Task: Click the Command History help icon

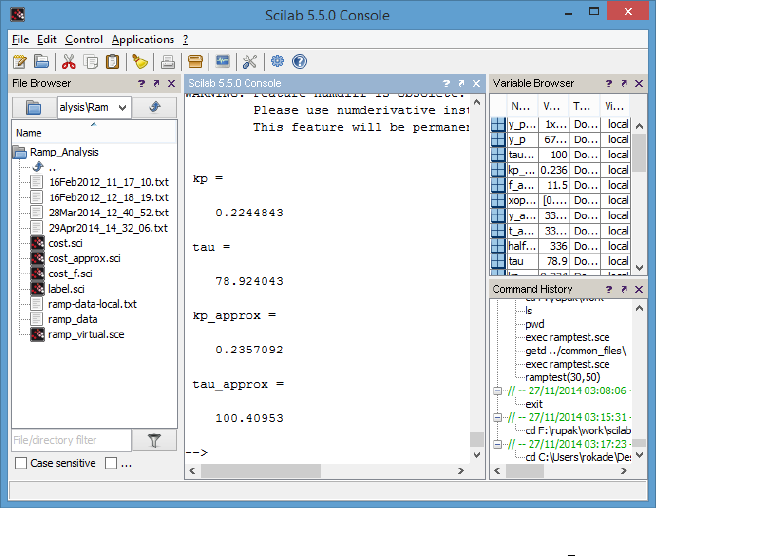Action: click(x=609, y=289)
